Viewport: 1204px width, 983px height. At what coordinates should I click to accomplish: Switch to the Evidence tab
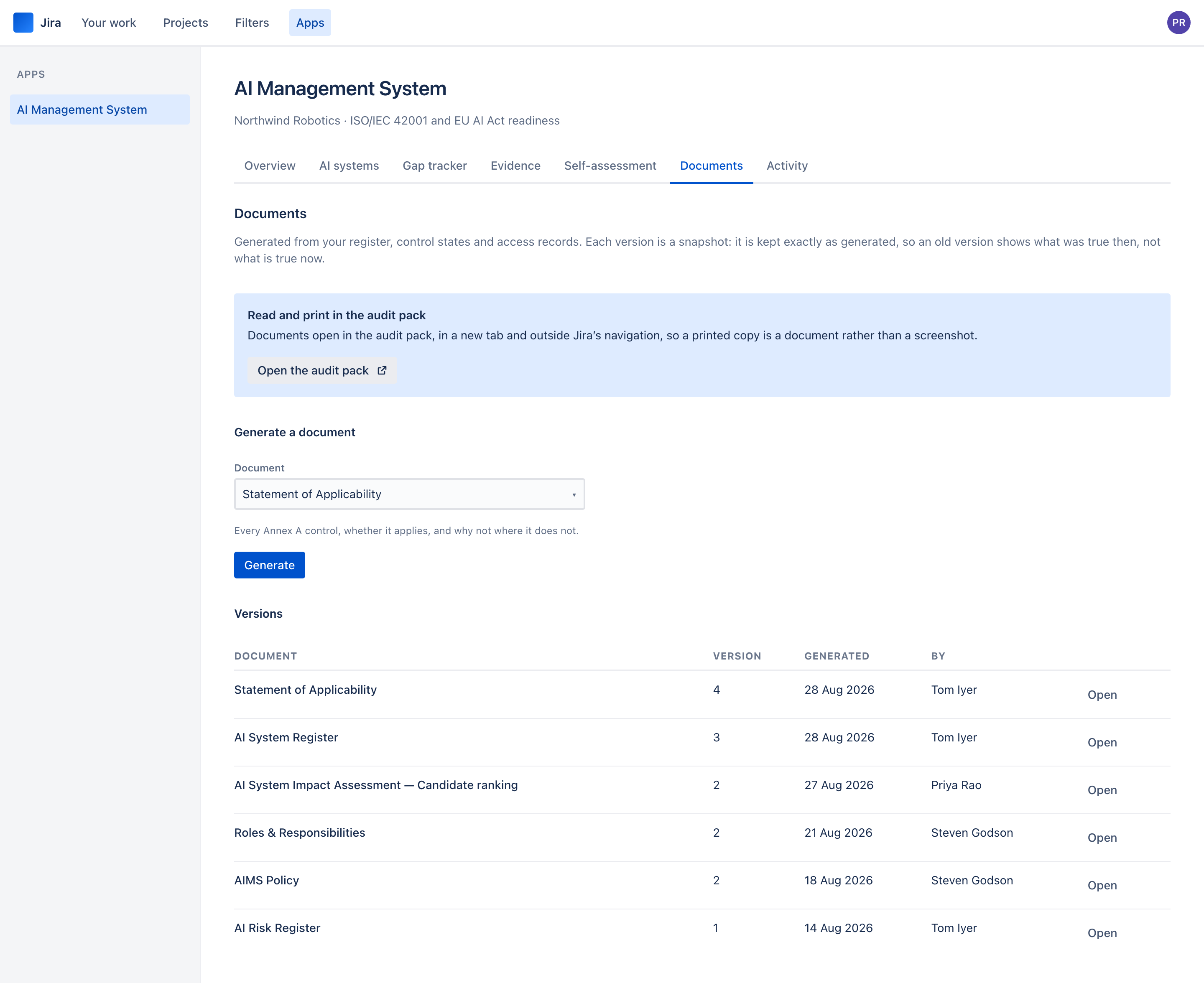click(515, 166)
